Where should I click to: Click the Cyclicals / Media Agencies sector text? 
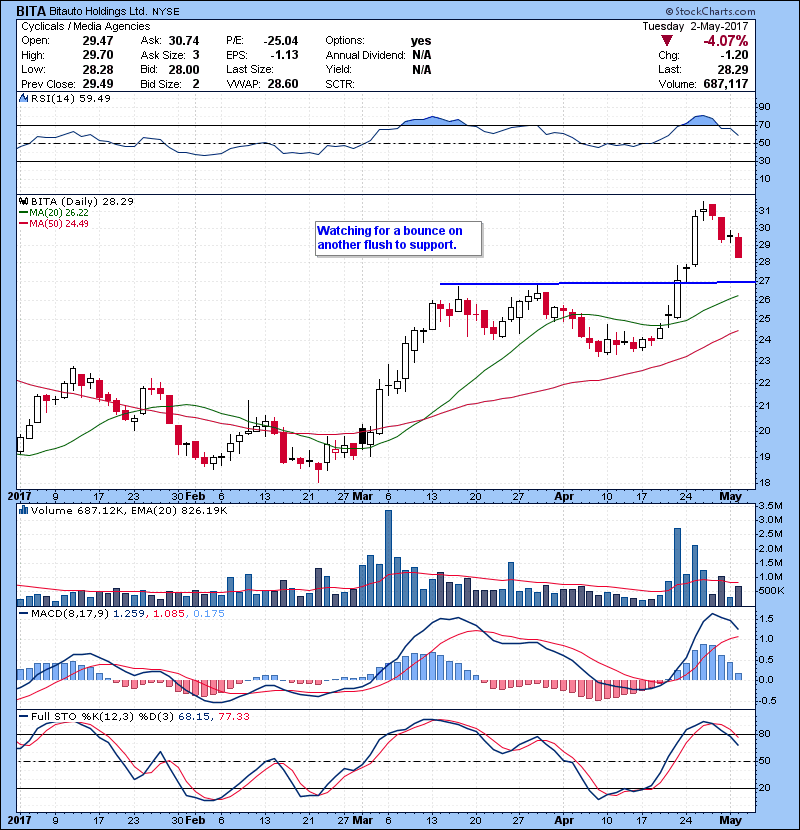click(x=85, y=26)
